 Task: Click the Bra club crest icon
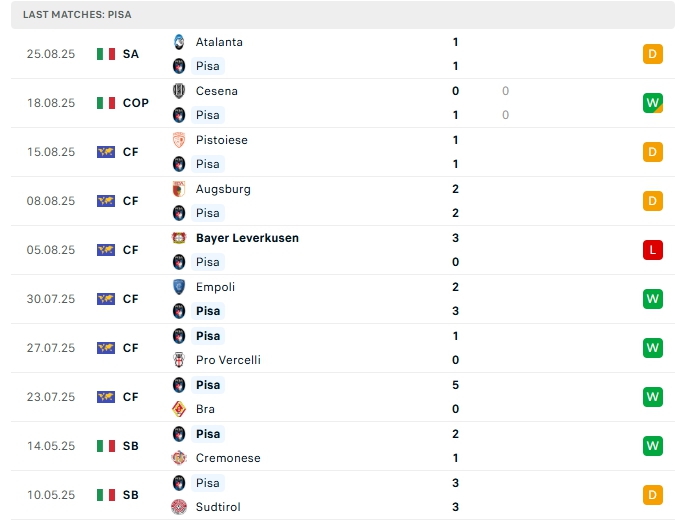click(179, 409)
